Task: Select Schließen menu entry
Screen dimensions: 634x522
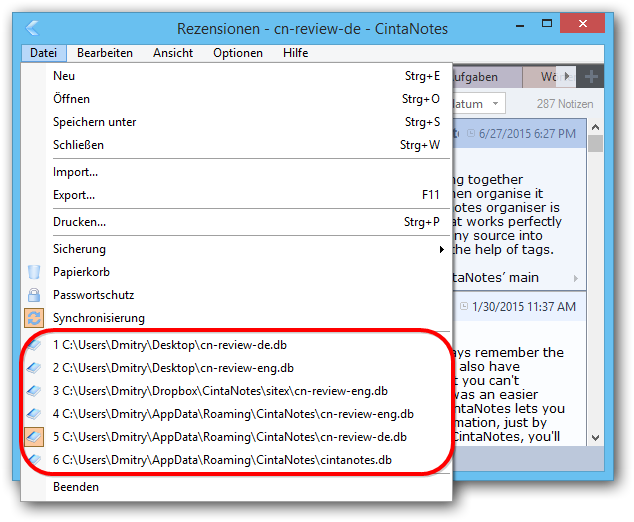Action: click(247, 145)
